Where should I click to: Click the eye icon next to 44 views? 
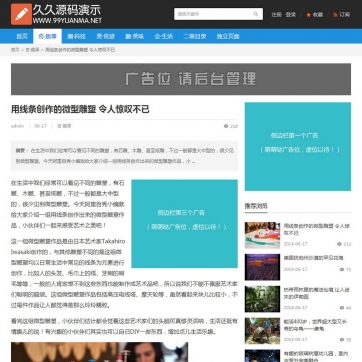[x=342, y=308]
